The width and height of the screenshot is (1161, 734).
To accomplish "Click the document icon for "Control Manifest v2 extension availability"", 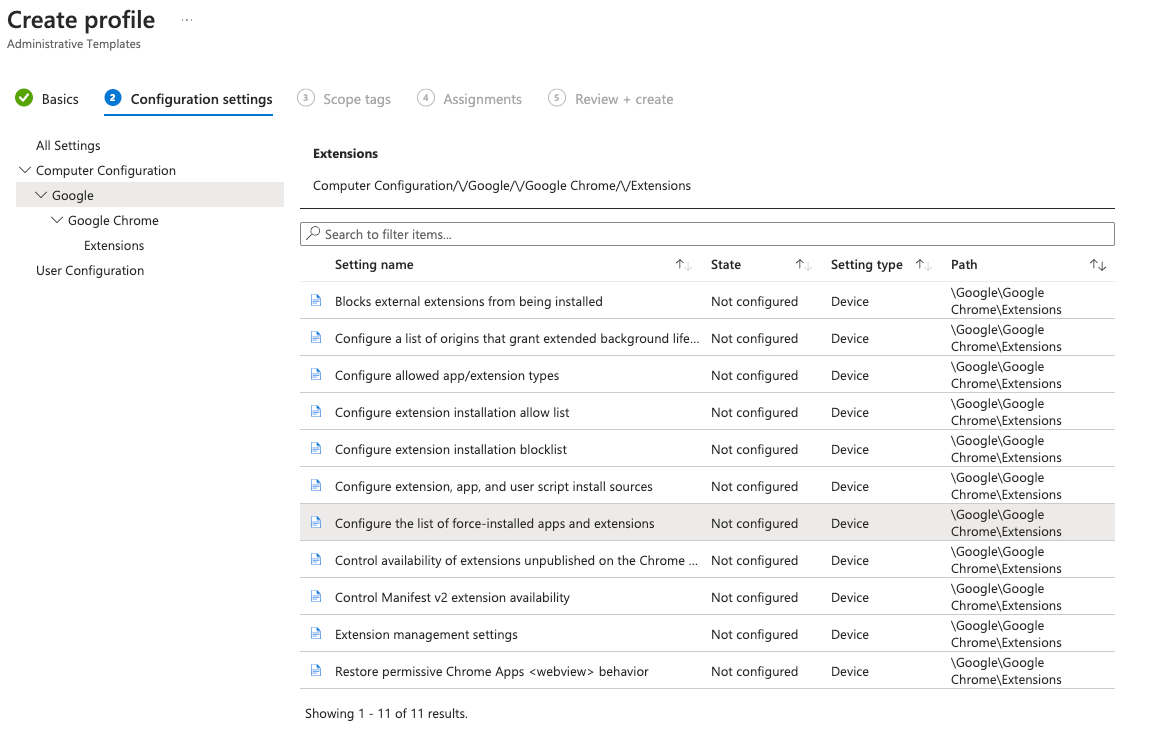I will point(317,596).
